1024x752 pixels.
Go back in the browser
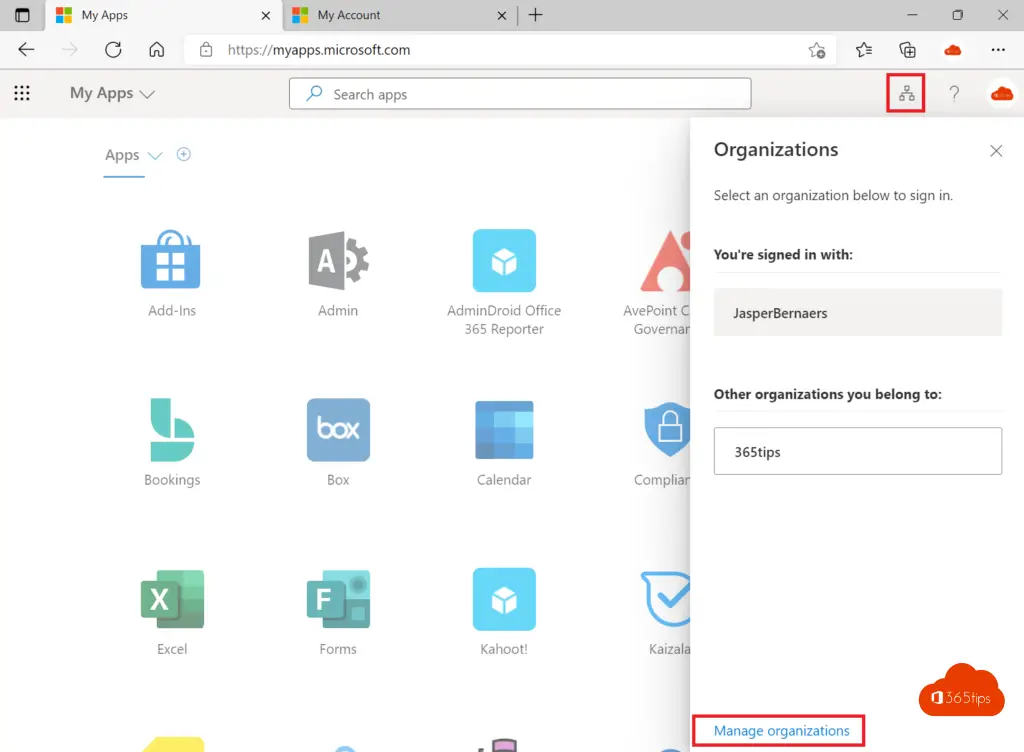pos(26,50)
